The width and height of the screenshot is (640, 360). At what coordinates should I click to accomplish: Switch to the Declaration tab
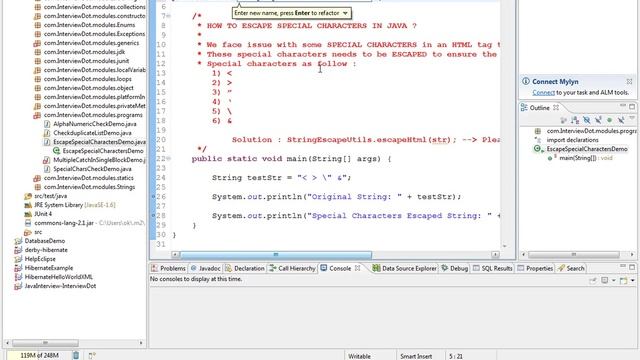pyautogui.click(x=244, y=268)
